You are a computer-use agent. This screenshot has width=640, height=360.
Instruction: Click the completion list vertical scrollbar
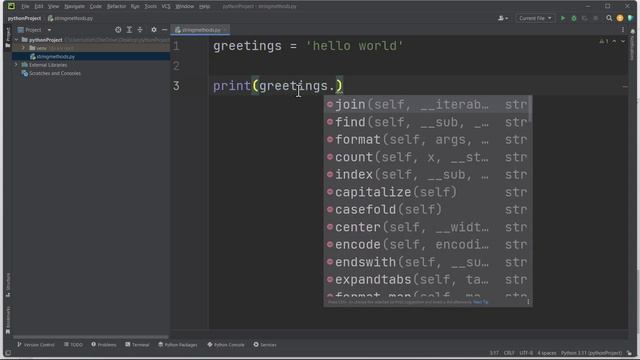530,109
